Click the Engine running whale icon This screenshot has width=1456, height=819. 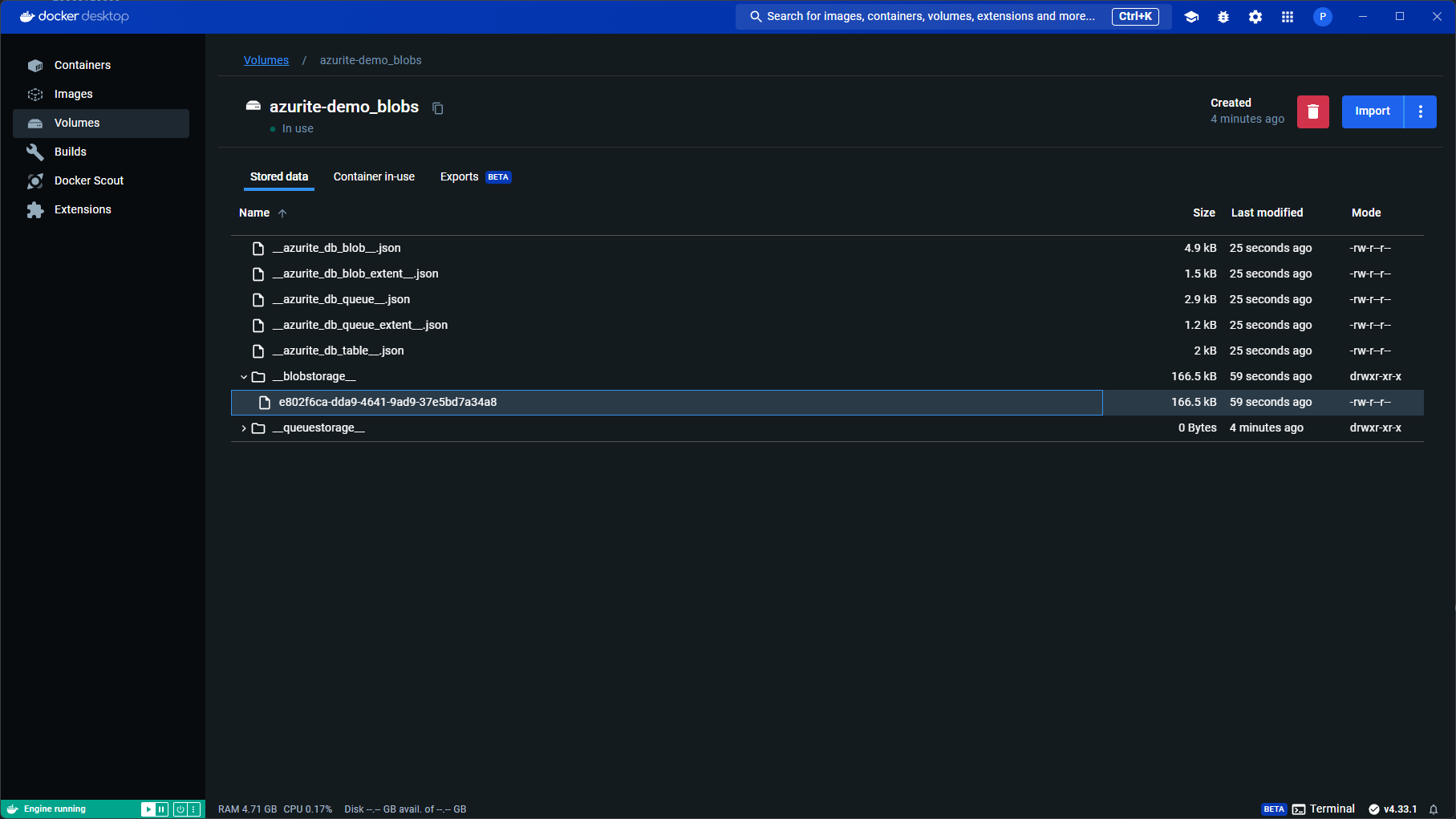tap(13, 809)
